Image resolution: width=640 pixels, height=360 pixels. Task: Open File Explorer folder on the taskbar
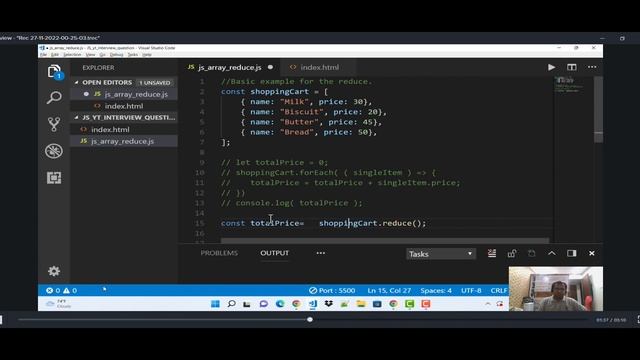point(361,304)
